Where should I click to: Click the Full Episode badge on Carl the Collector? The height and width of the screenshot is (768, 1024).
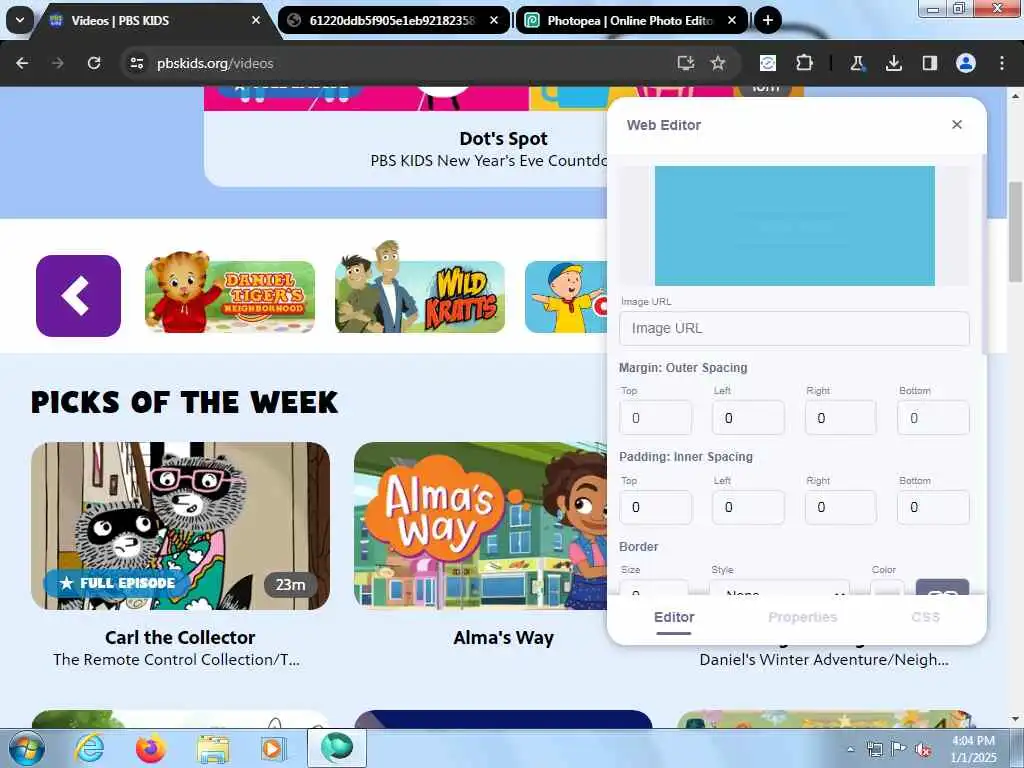tap(118, 583)
